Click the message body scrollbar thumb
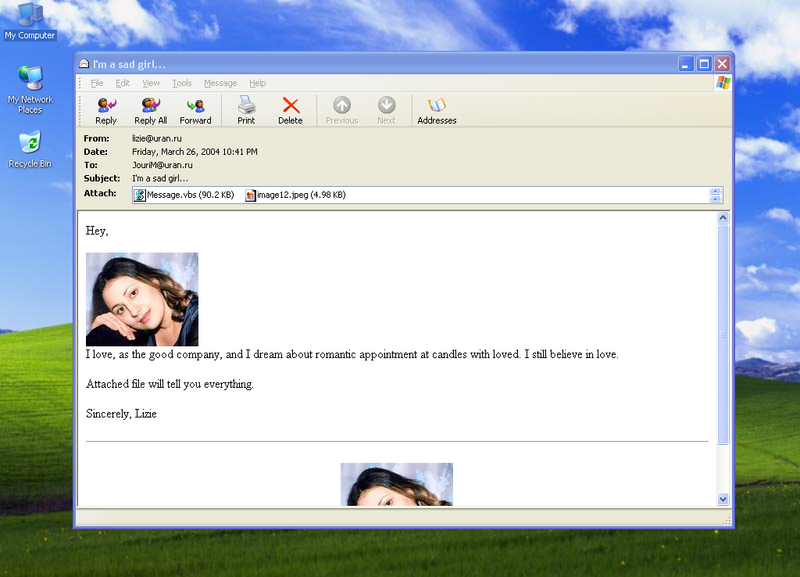800x577 pixels. 723,335
